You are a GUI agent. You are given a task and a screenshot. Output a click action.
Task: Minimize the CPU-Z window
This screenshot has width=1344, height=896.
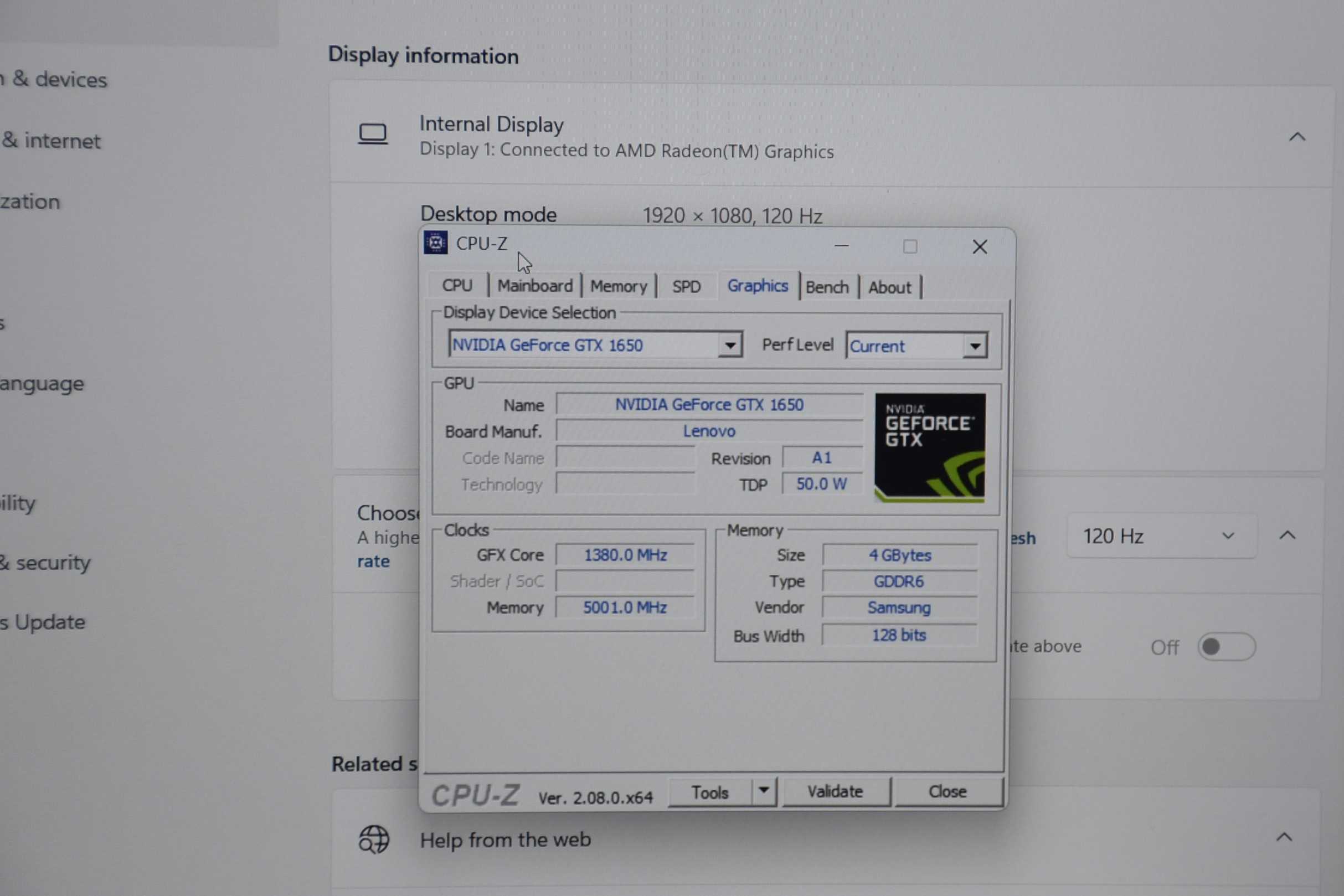pyautogui.click(x=841, y=246)
